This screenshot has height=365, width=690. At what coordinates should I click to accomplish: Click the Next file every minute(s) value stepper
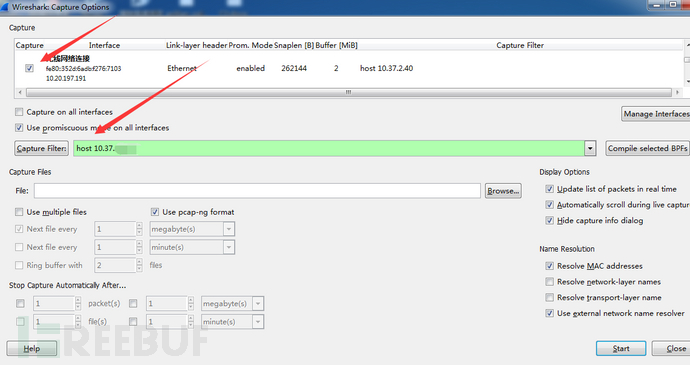click(139, 247)
